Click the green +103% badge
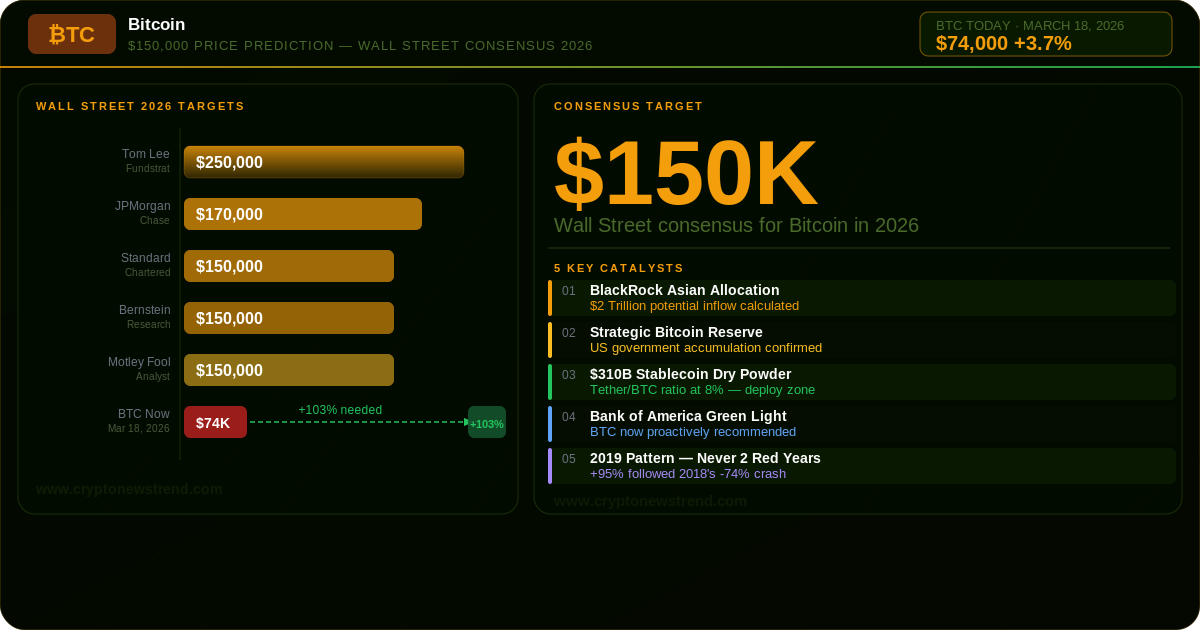 tap(487, 423)
